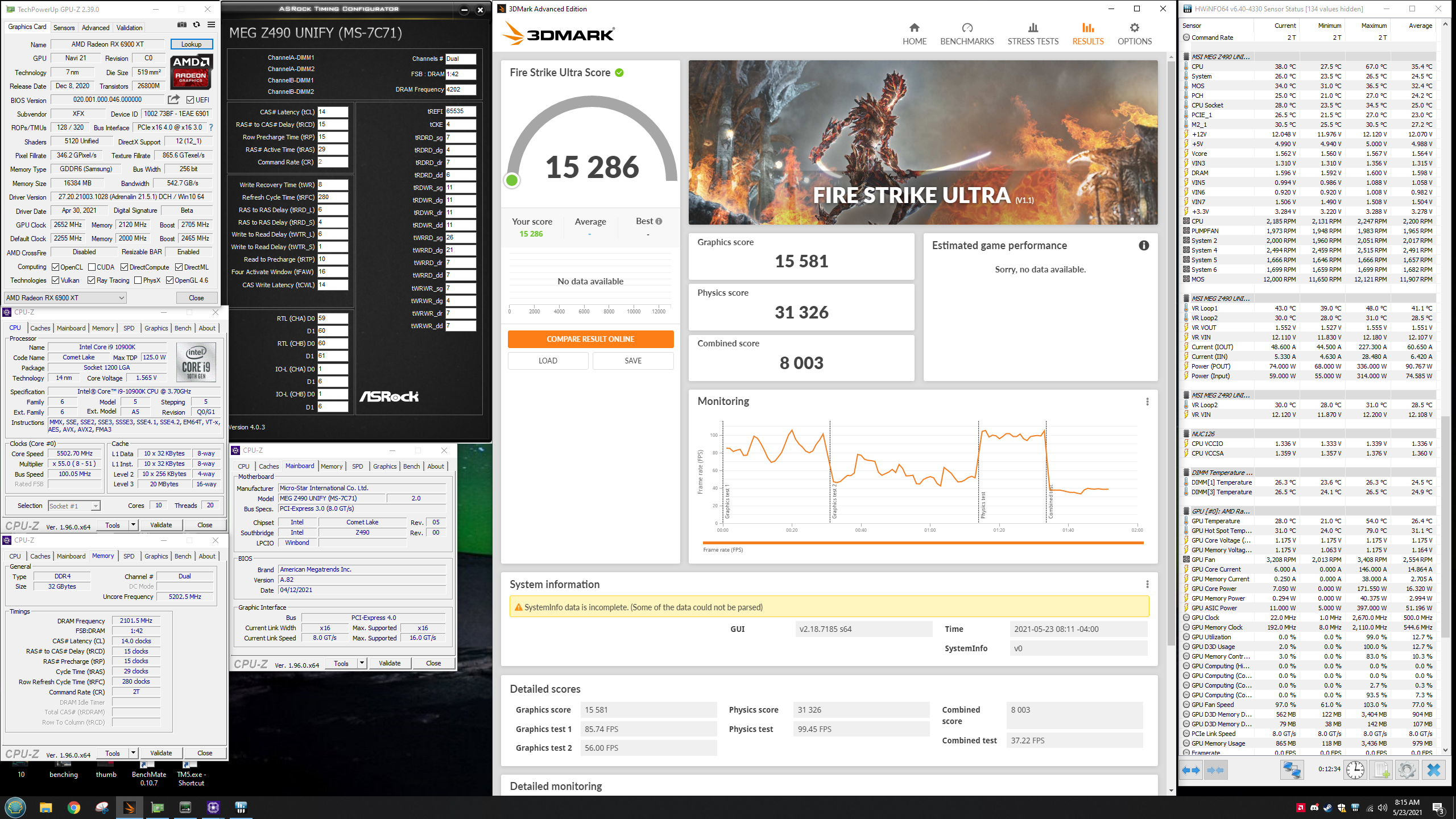Open the Monitoring panel three-dot menu
This screenshot has width=1456, height=819.
tap(1147, 402)
